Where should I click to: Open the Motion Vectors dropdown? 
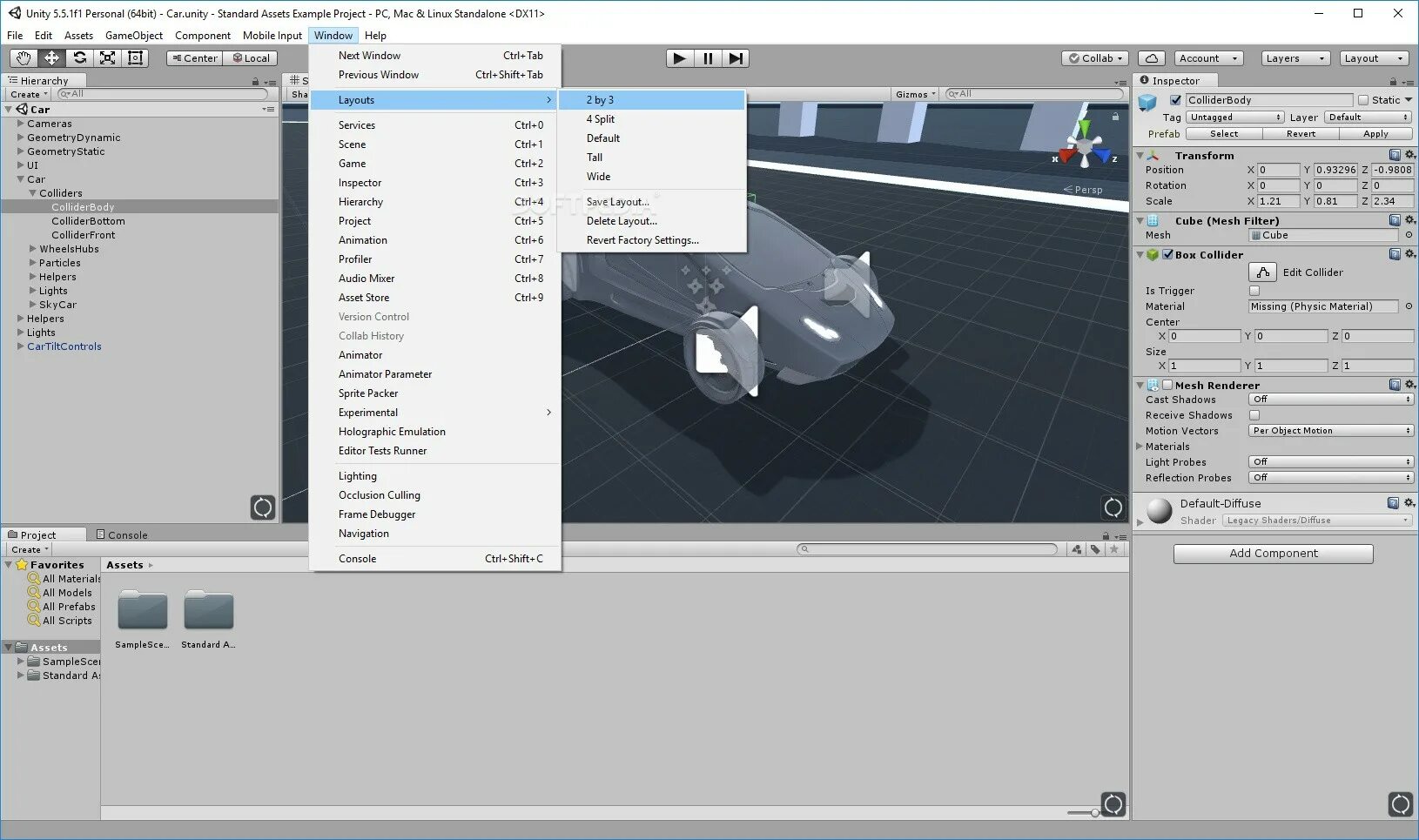[1331, 431]
